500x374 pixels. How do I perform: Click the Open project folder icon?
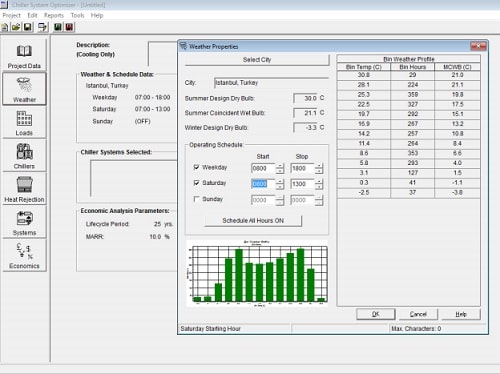(x=16, y=27)
